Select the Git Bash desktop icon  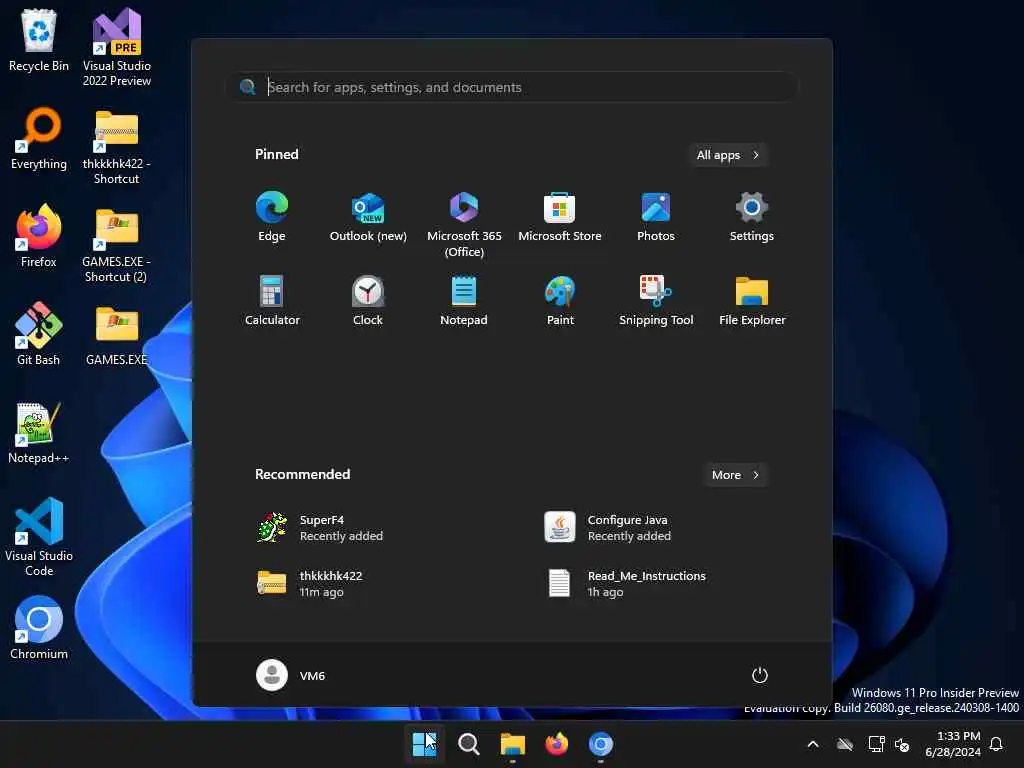coord(39,334)
